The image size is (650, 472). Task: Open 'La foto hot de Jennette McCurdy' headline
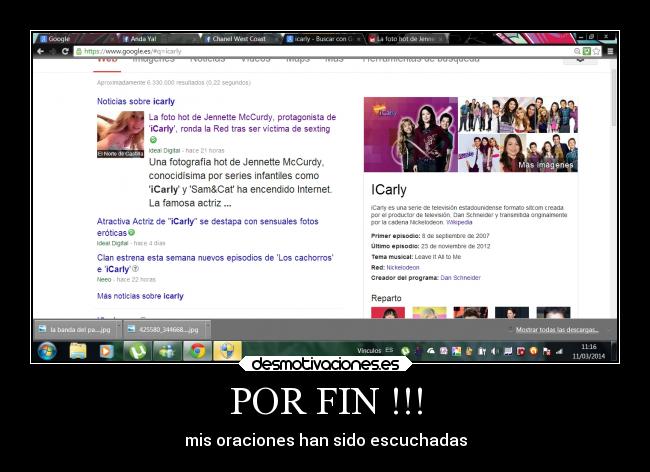click(x=243, y=123)
